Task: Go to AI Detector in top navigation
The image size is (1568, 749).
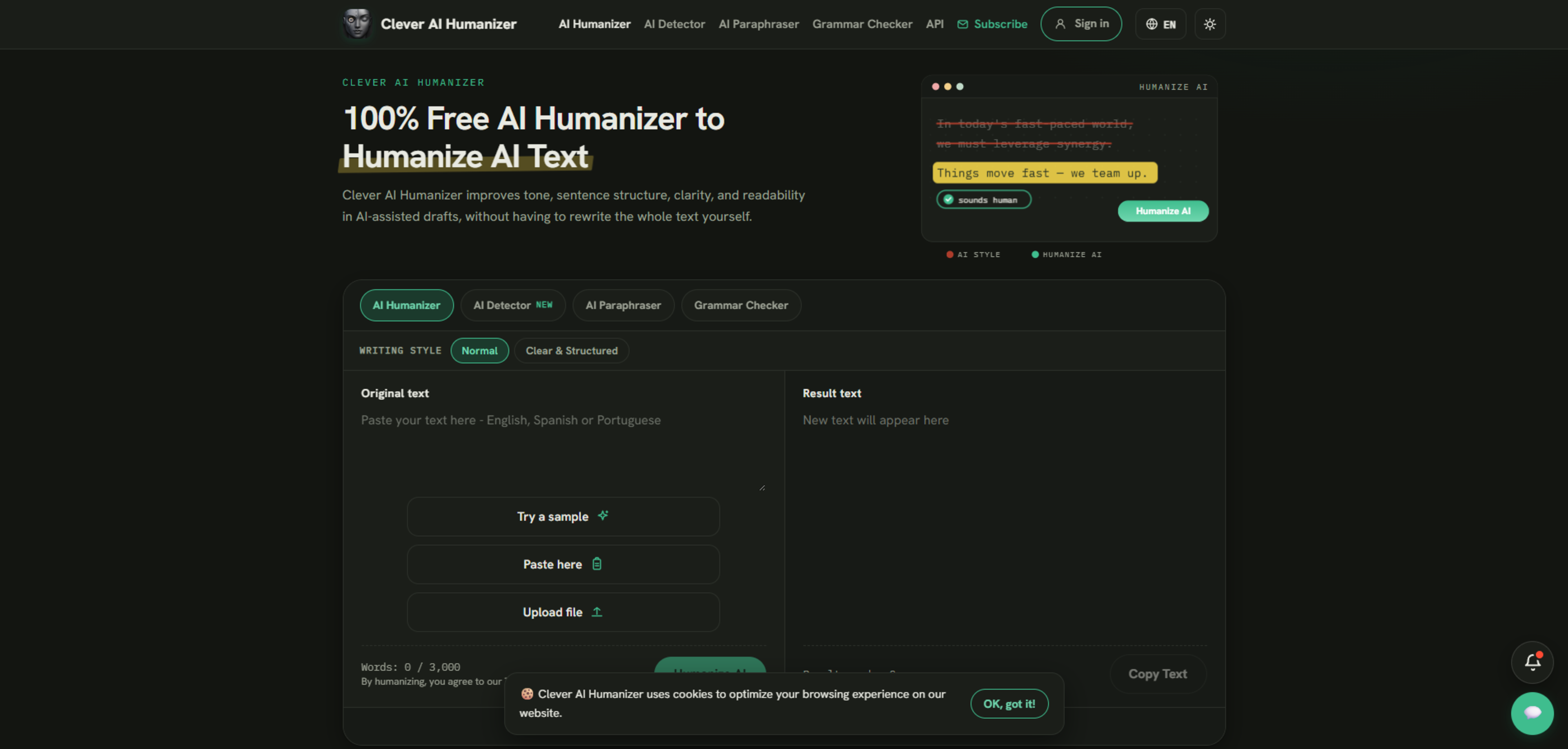Action: 675,25
